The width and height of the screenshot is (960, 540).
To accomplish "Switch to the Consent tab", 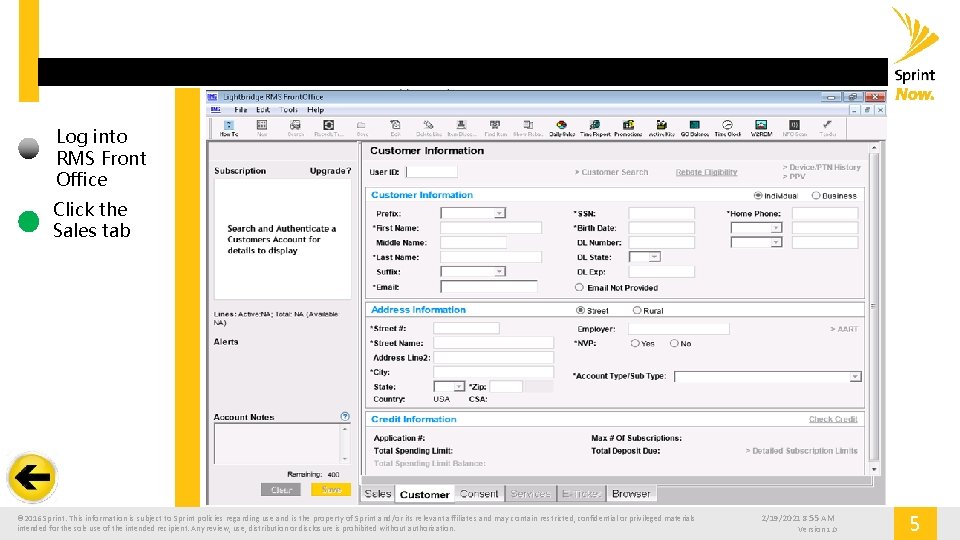I will point(479,493).
